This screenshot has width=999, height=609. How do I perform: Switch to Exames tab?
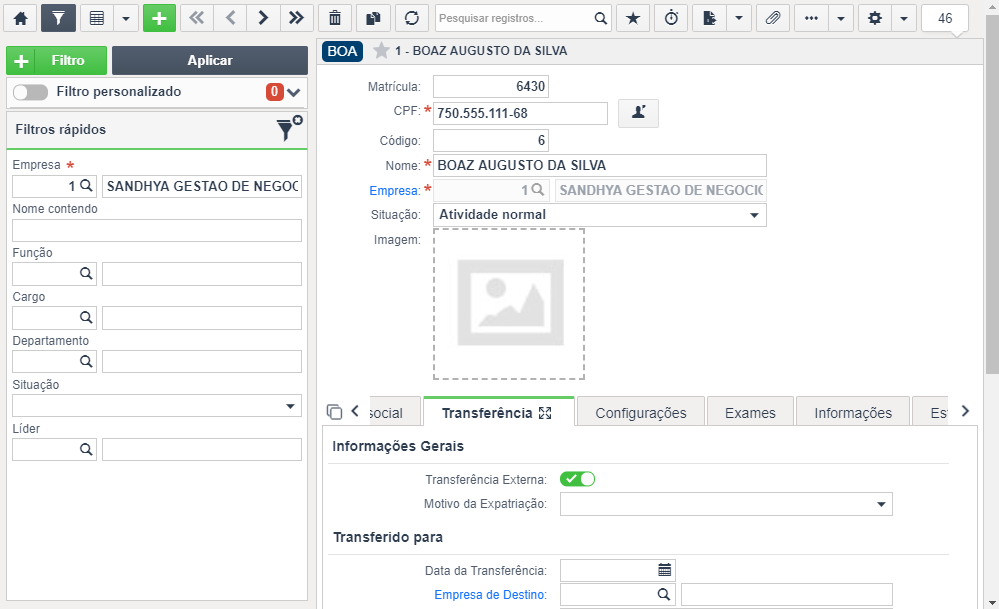point(751,413)
